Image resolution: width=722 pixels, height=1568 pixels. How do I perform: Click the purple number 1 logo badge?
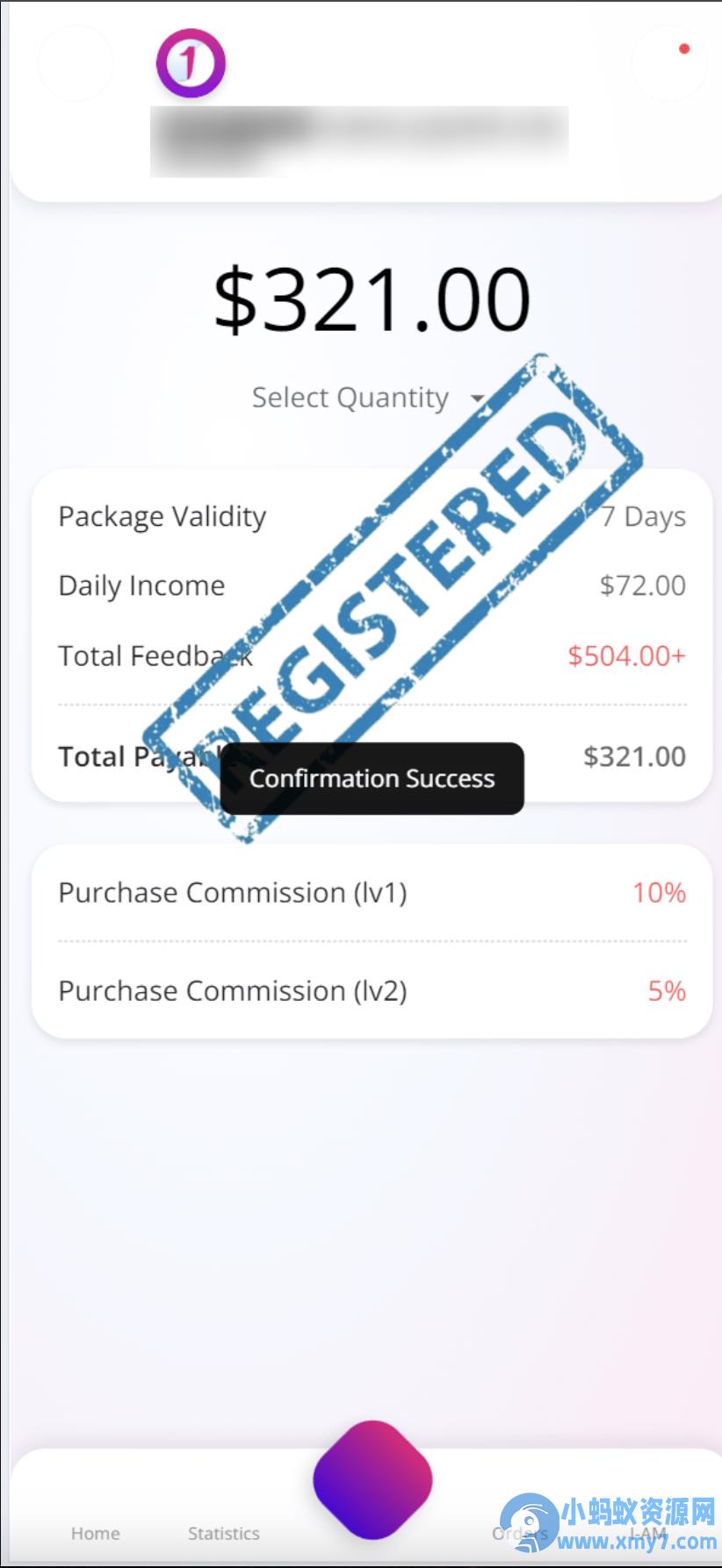click(191, 63)
